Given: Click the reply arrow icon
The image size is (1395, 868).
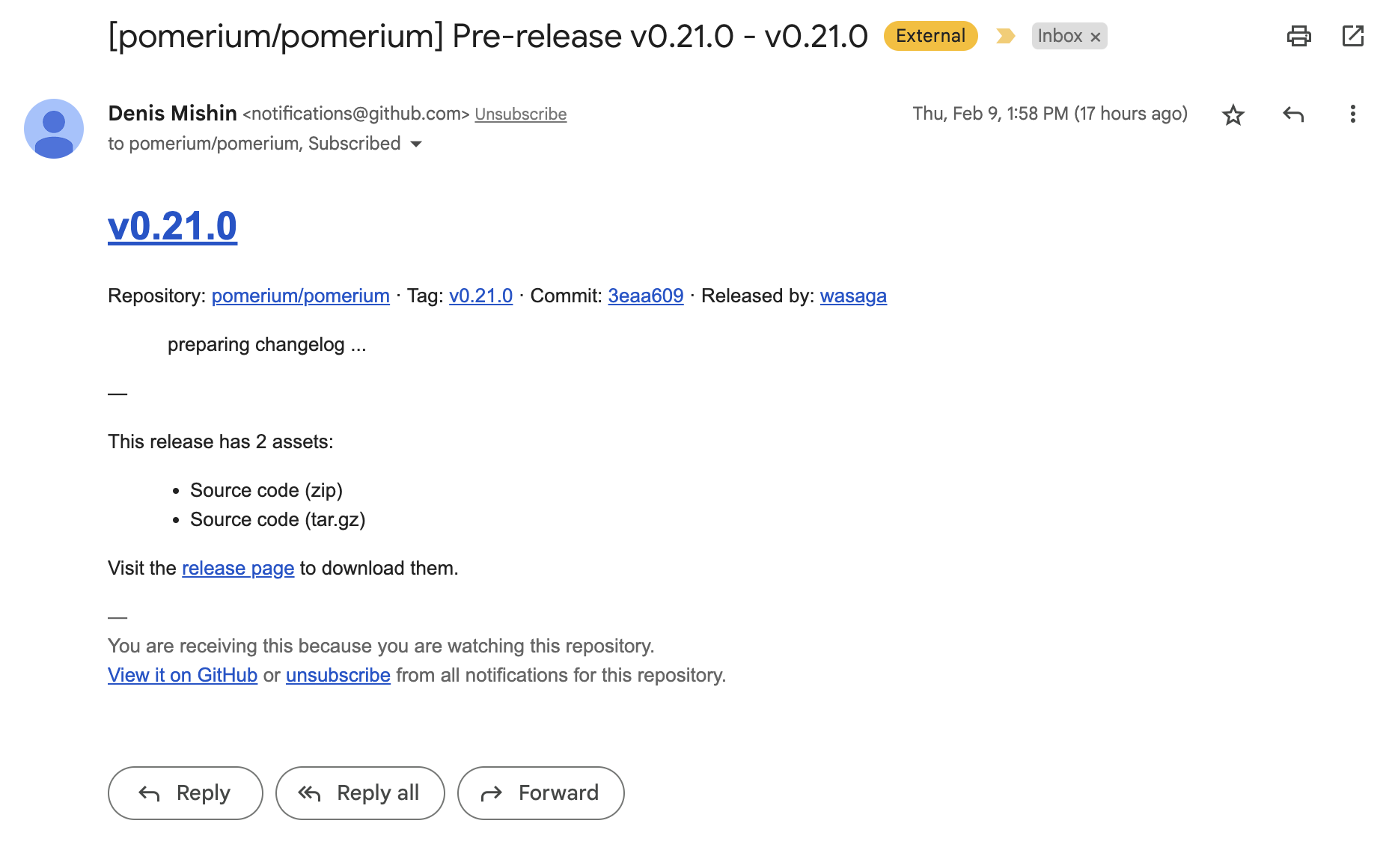Looking at the screenshot, I should [x=1293, y=114].
